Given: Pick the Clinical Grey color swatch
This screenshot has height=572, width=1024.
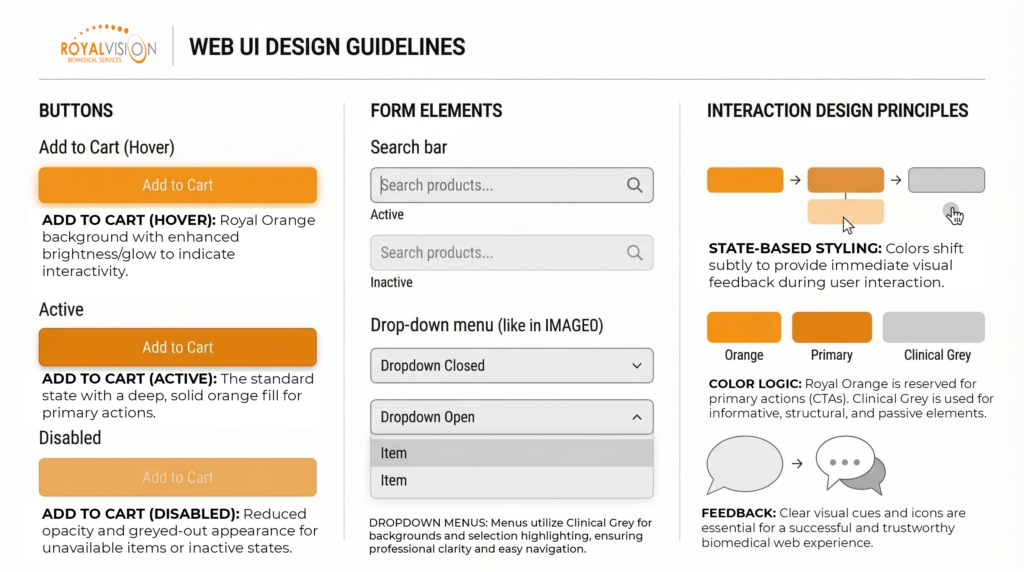Looking at the screenshot, I should click(933, 328).
